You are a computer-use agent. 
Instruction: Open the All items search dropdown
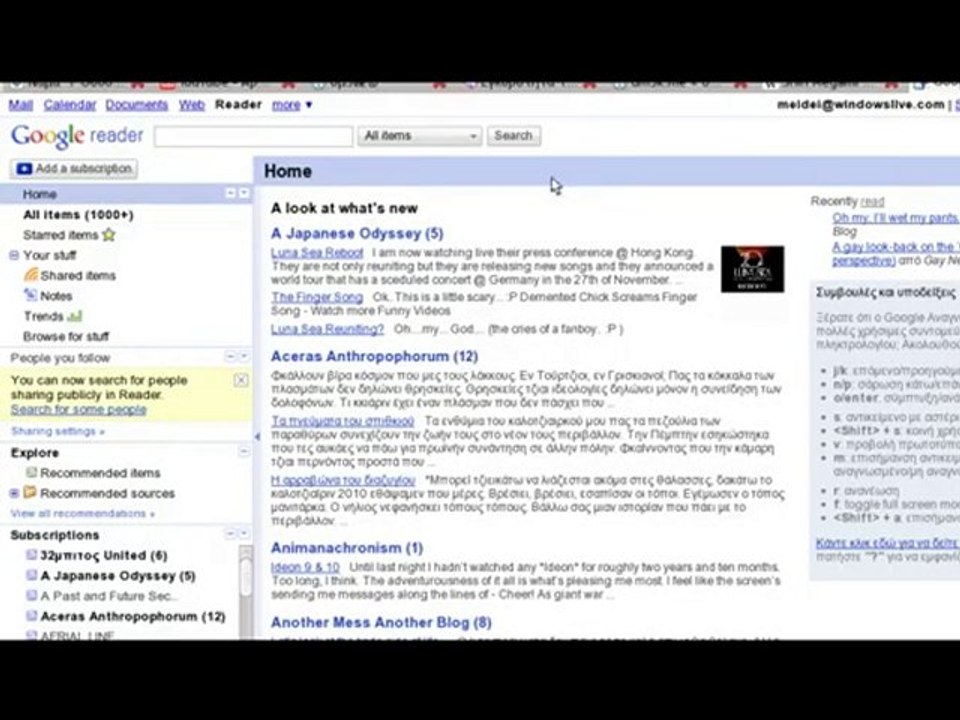coord(420,136)
